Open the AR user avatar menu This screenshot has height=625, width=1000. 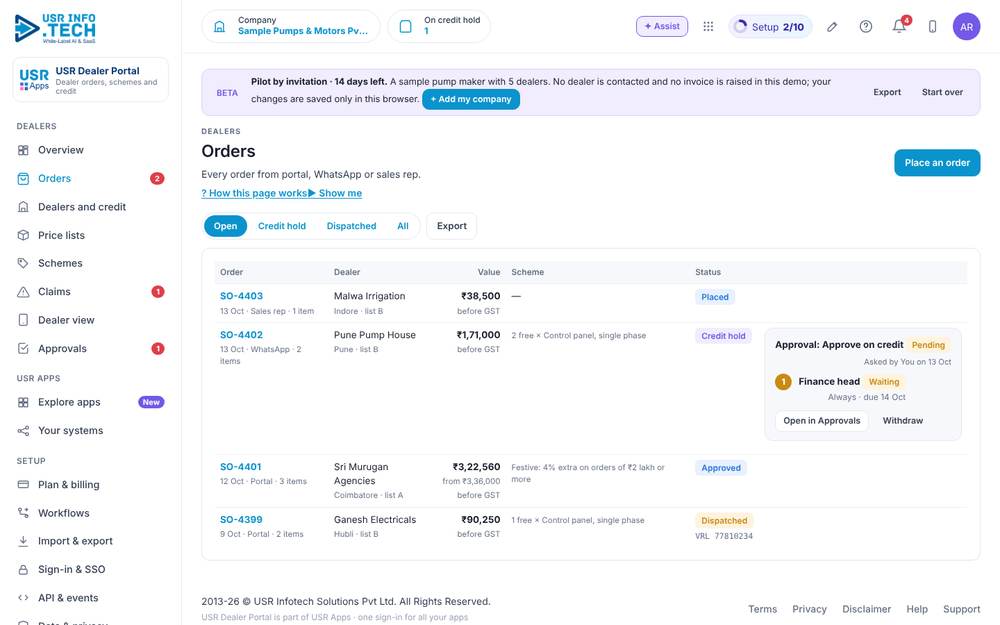click(966, 27)
